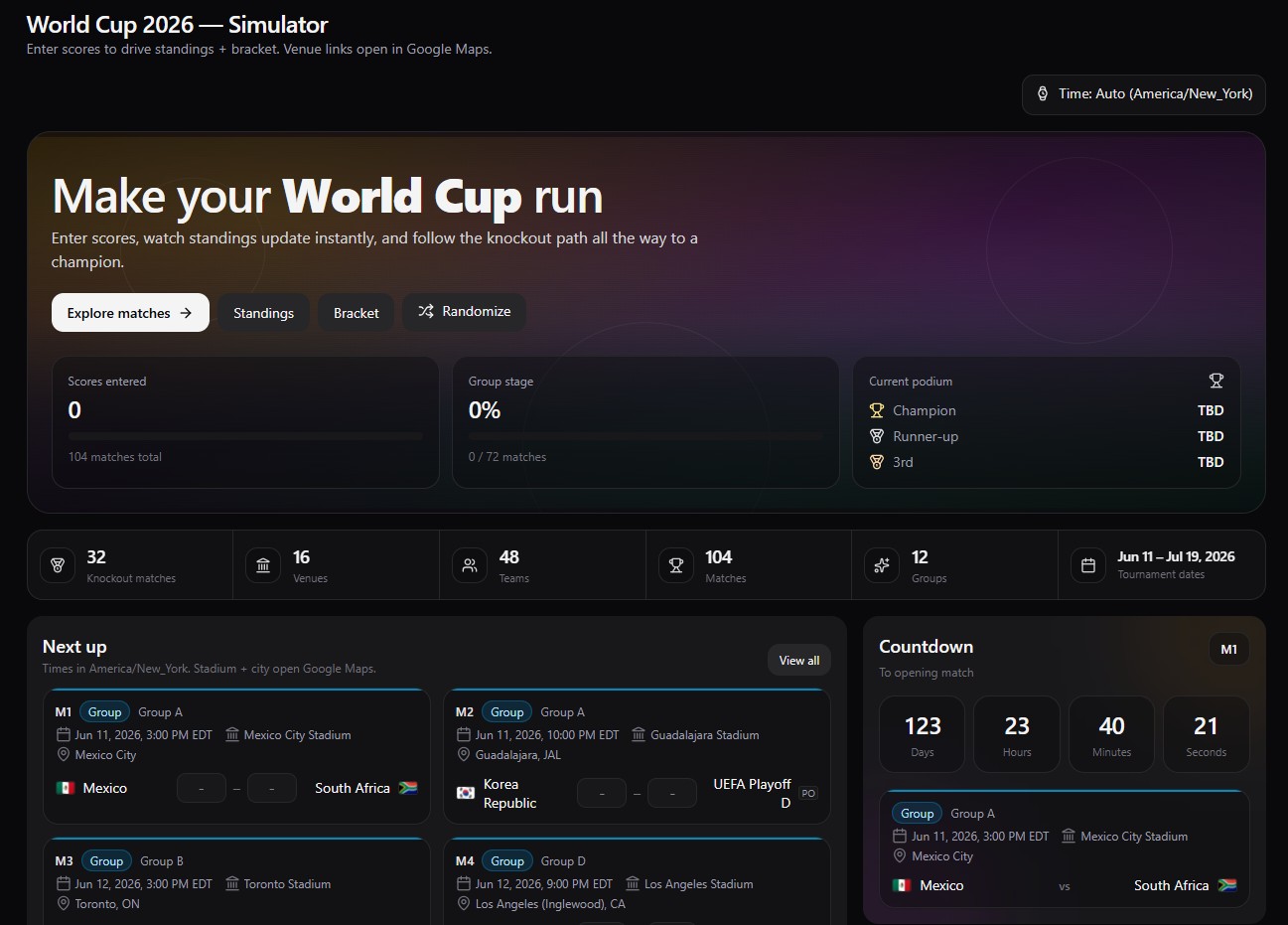Click the Group badge in M3 card
This screenshot has height=925, width=1288.
click(106, 861)
